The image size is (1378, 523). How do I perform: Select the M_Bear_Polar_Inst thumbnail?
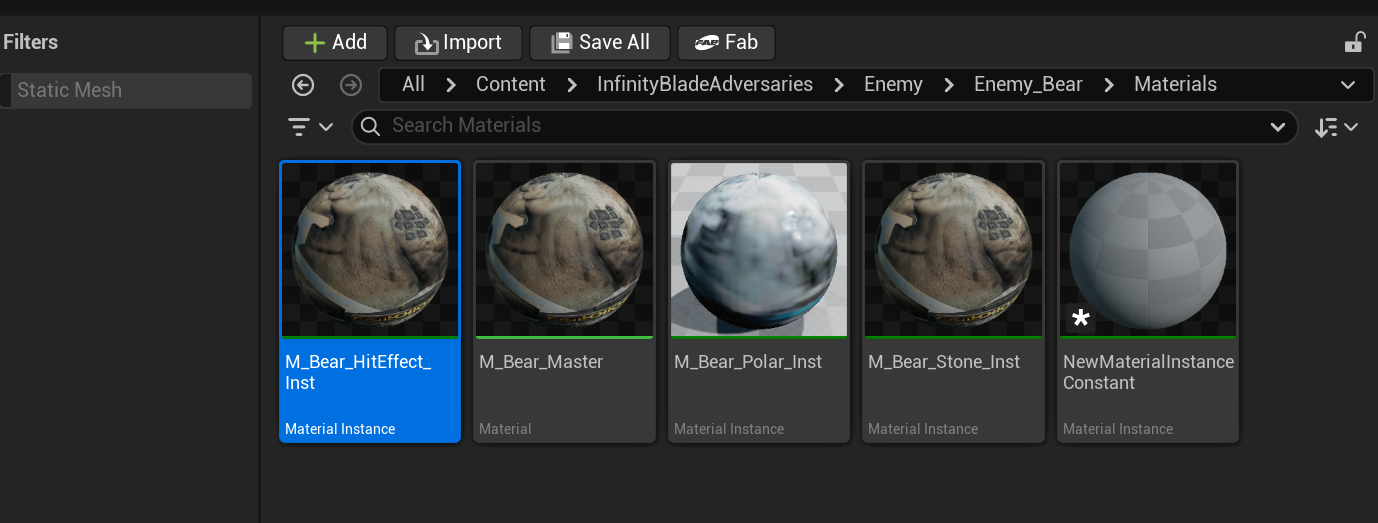[x=759, y=250]
